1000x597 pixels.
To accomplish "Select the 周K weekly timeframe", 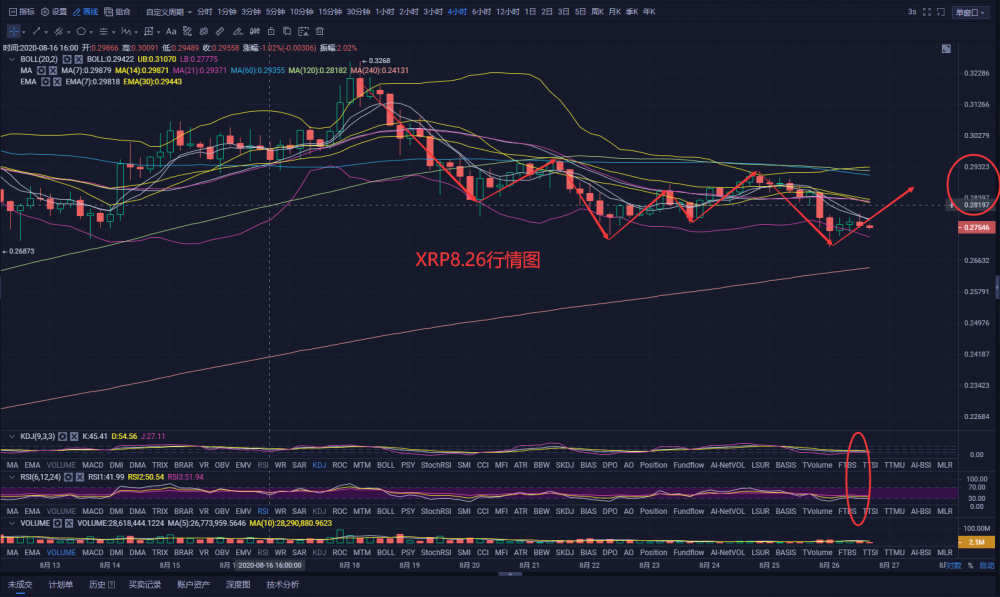I will [x=598, y=12].
